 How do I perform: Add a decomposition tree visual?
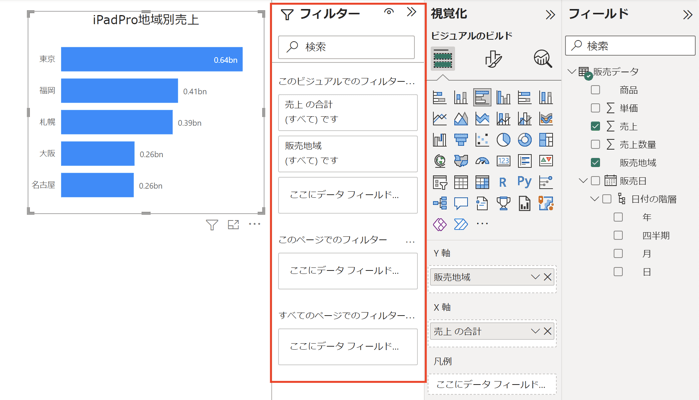tap(440, 203)
